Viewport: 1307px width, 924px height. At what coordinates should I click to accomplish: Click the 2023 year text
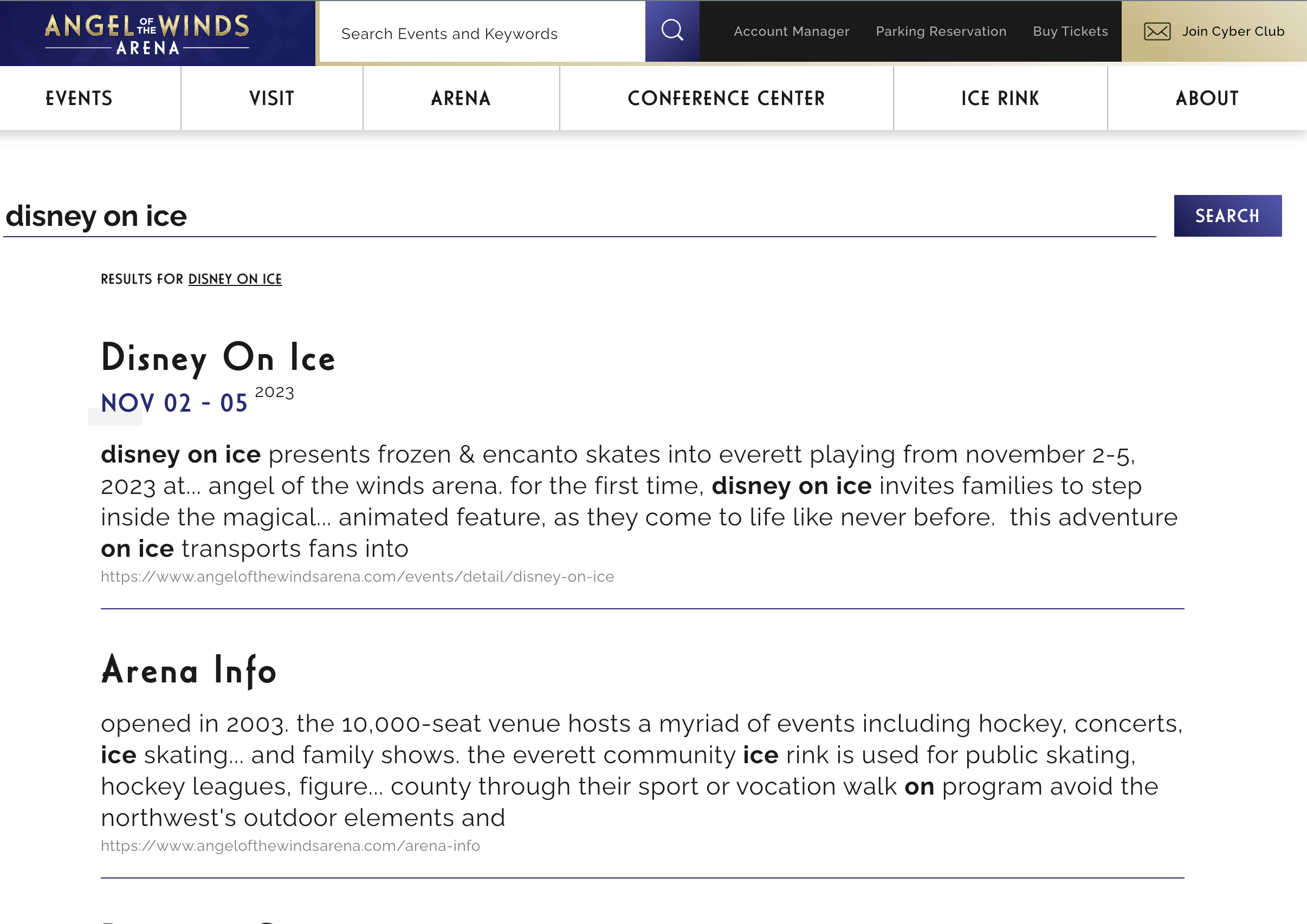click(x=274, y=393)
